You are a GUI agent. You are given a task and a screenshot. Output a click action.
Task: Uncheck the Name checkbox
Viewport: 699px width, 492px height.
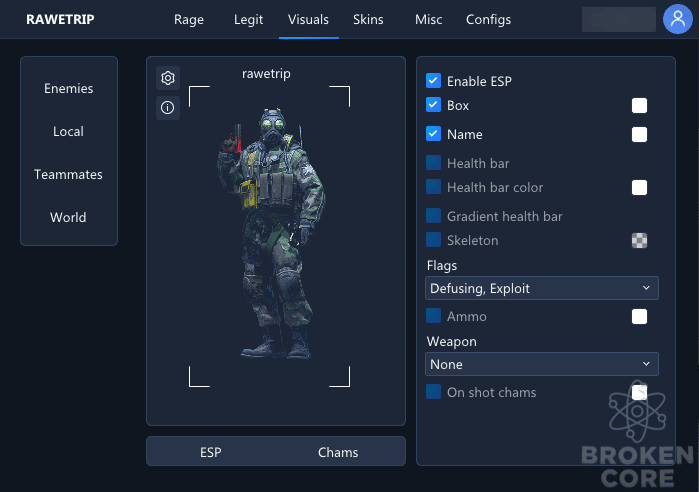pos(433,134)
